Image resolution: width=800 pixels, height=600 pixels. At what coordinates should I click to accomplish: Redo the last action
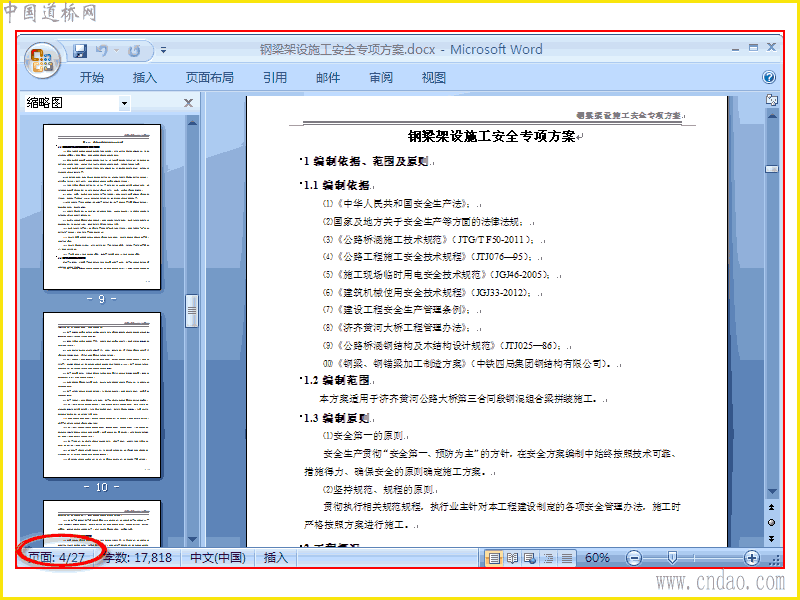tap(134, 51)
